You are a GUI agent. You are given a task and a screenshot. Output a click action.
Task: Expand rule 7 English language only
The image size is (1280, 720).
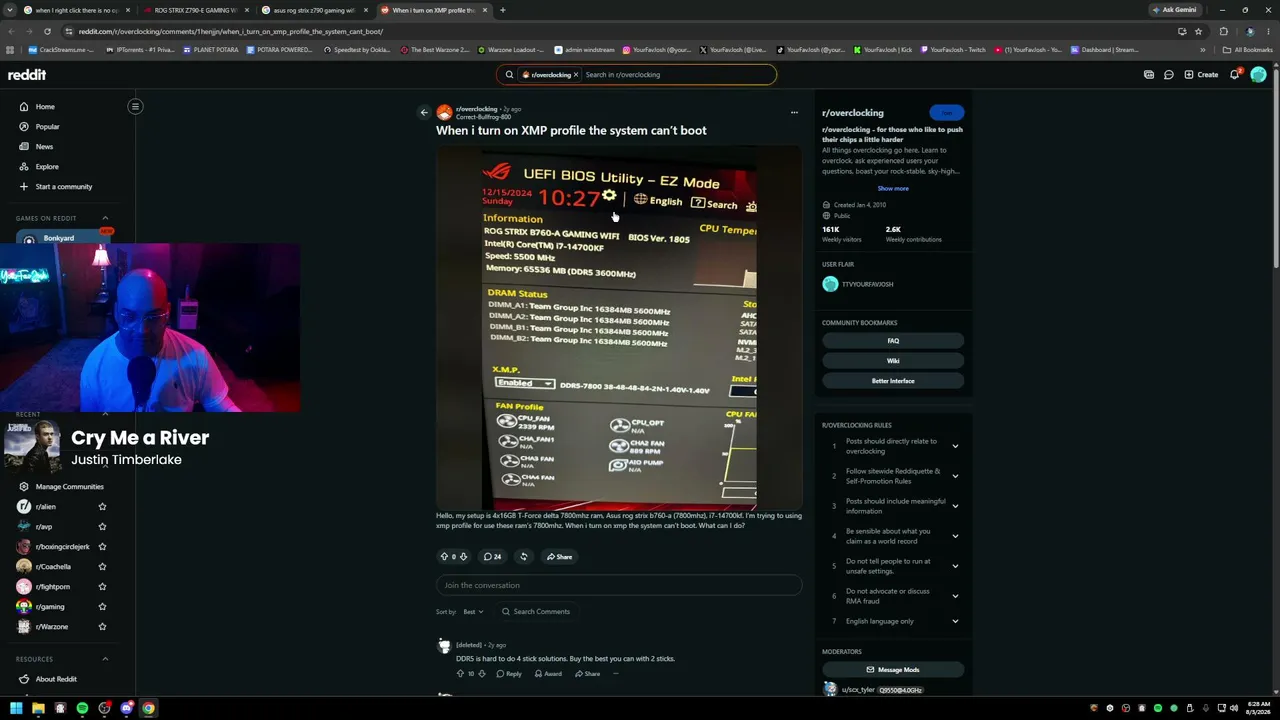(955, 621)
